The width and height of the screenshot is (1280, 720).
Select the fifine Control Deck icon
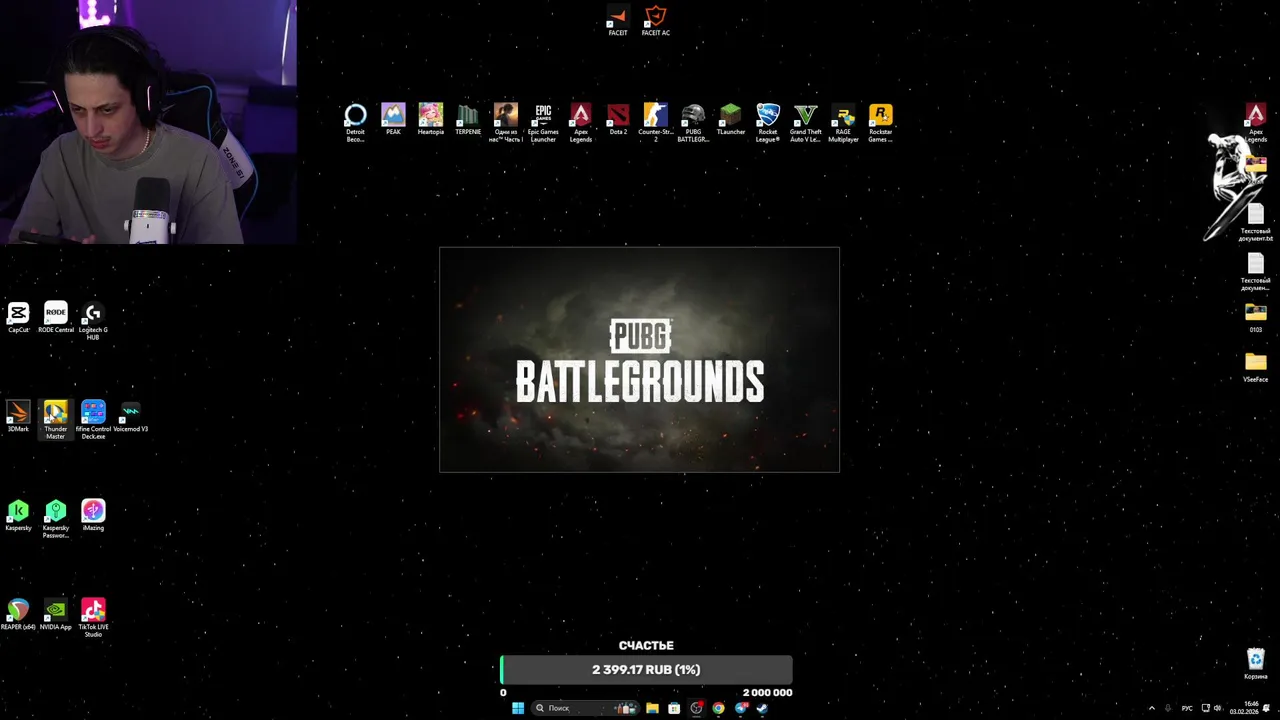93,420
